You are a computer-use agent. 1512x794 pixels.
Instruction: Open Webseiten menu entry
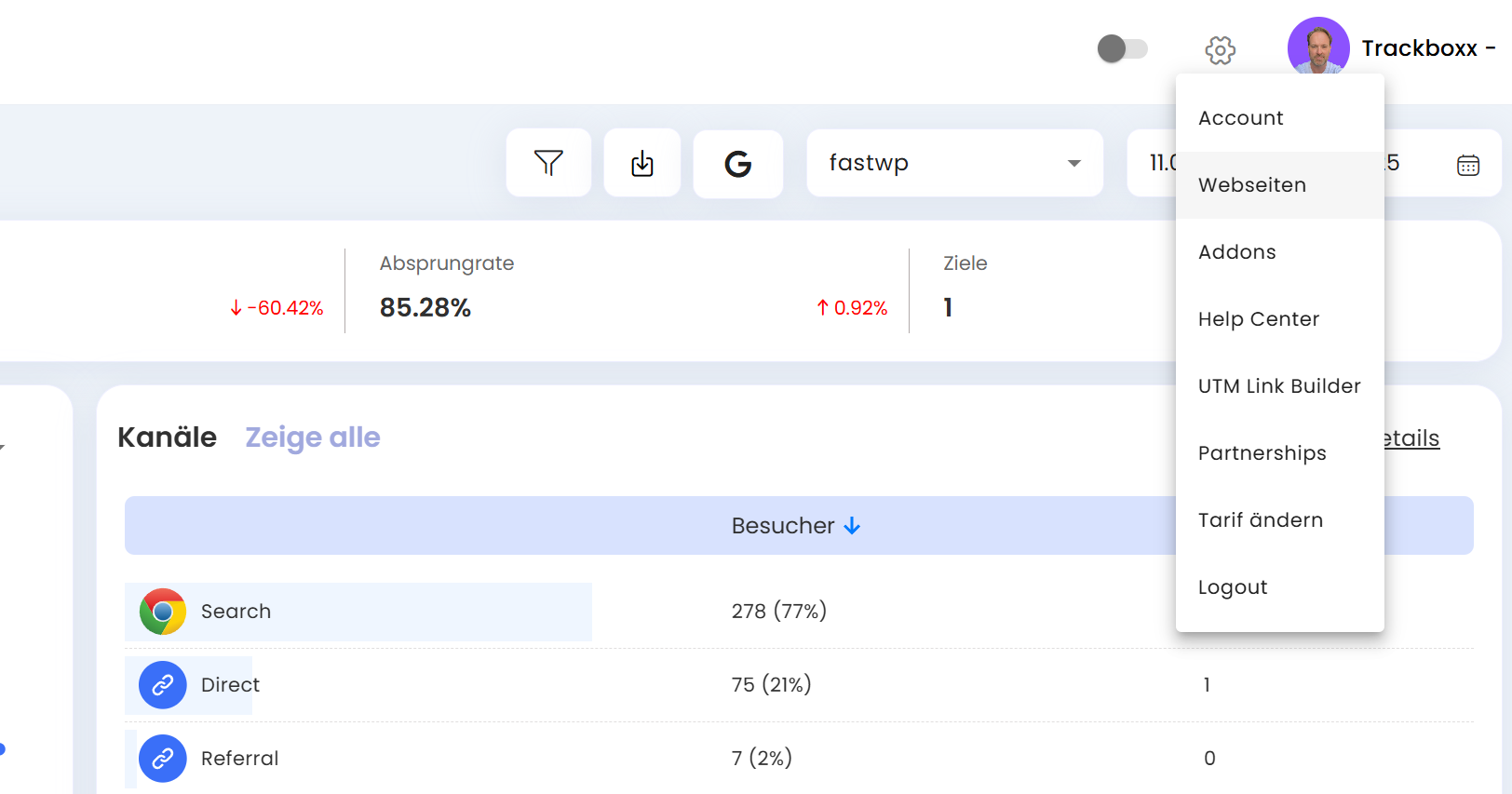tap(1251, 185)
